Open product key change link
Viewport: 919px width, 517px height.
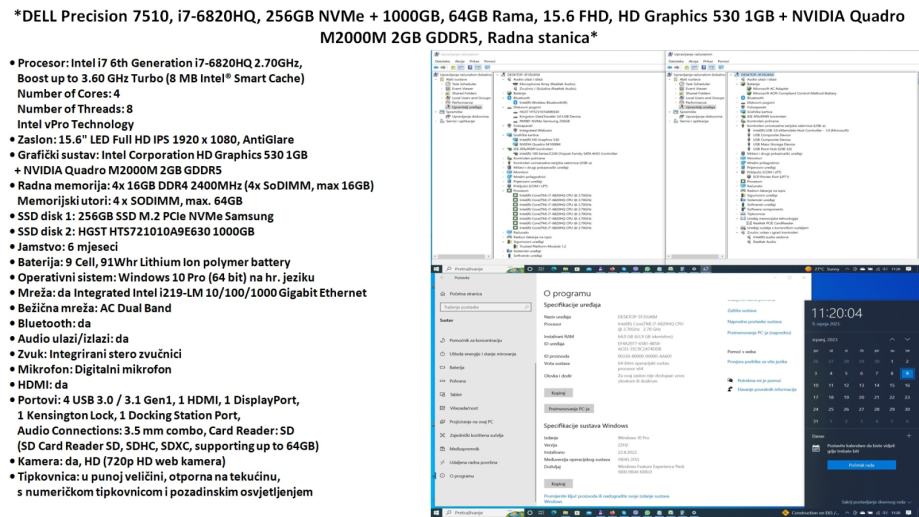(x=607, y=498)
